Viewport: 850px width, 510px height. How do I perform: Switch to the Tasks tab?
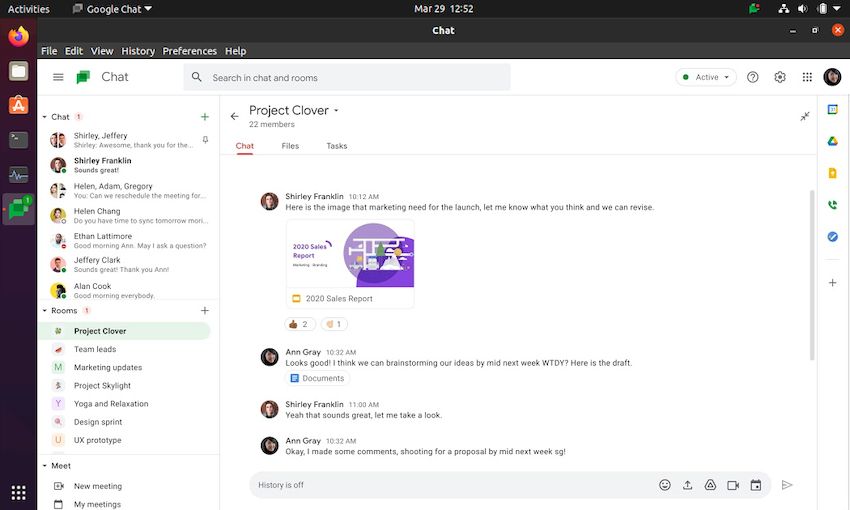[x=337, y=146]
